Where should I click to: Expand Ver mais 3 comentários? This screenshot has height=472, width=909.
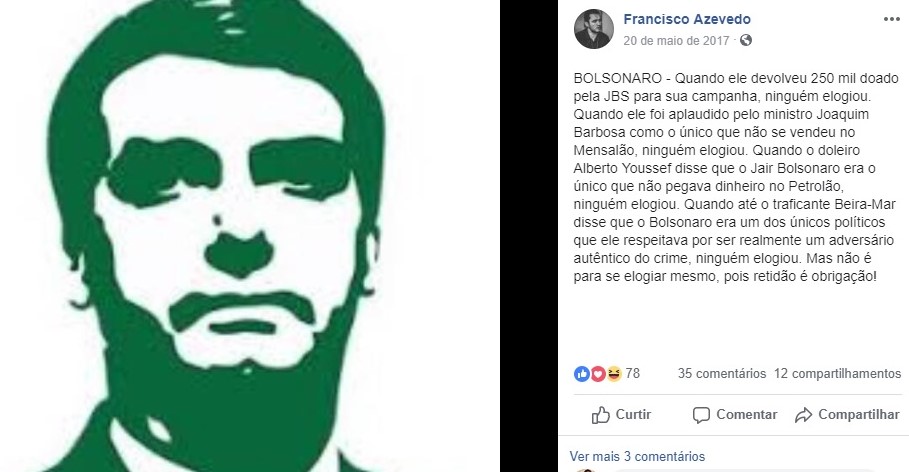[x=637, y=456]
